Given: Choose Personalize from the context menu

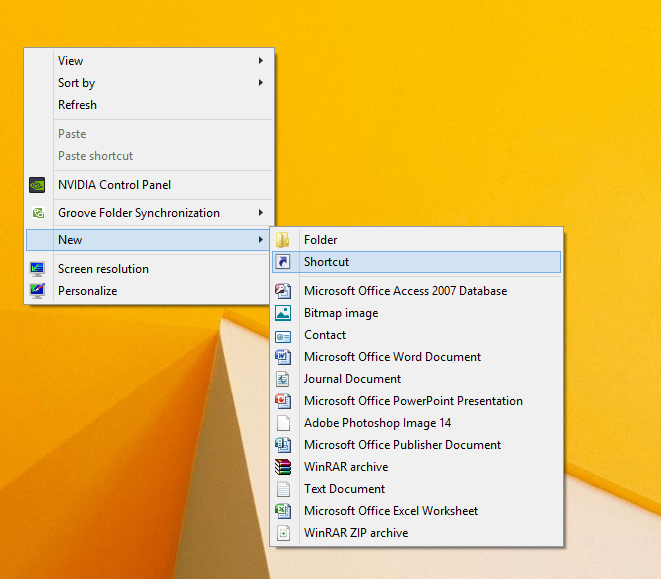Looking at the screenshot, I should coord(149,291).
